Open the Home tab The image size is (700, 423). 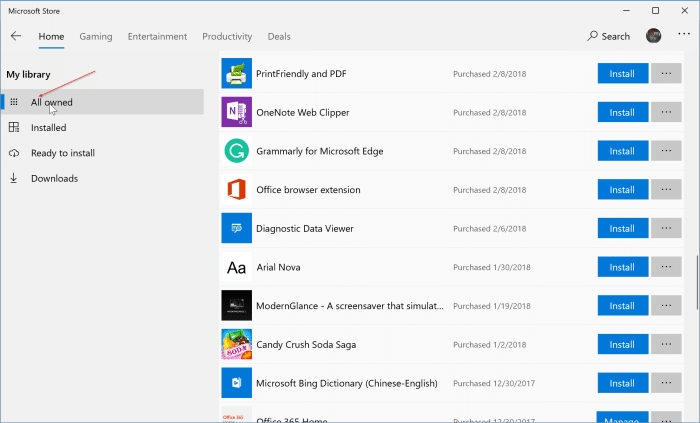pos(51,37)
